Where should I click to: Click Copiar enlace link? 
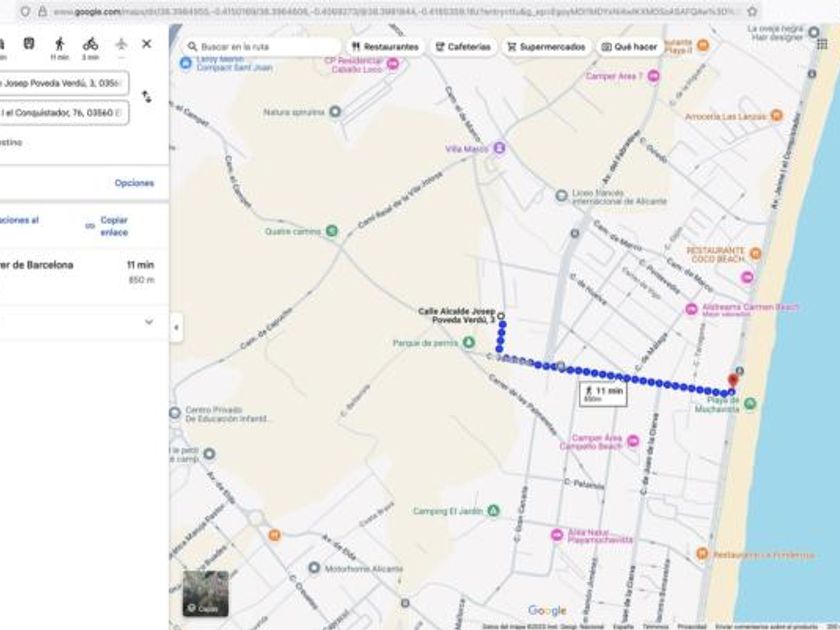tap(114, 226)
